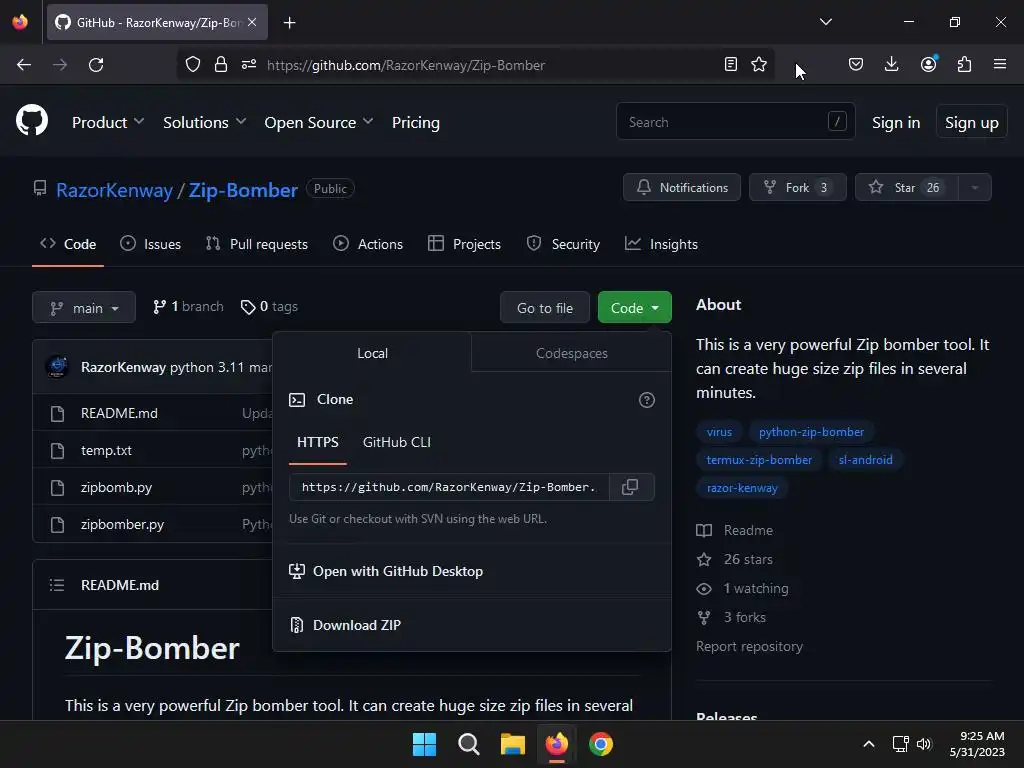This screenshot has height=768, width=1024.
Task: Open the extensions puzzle icon
Action: [x=964, y=65]
